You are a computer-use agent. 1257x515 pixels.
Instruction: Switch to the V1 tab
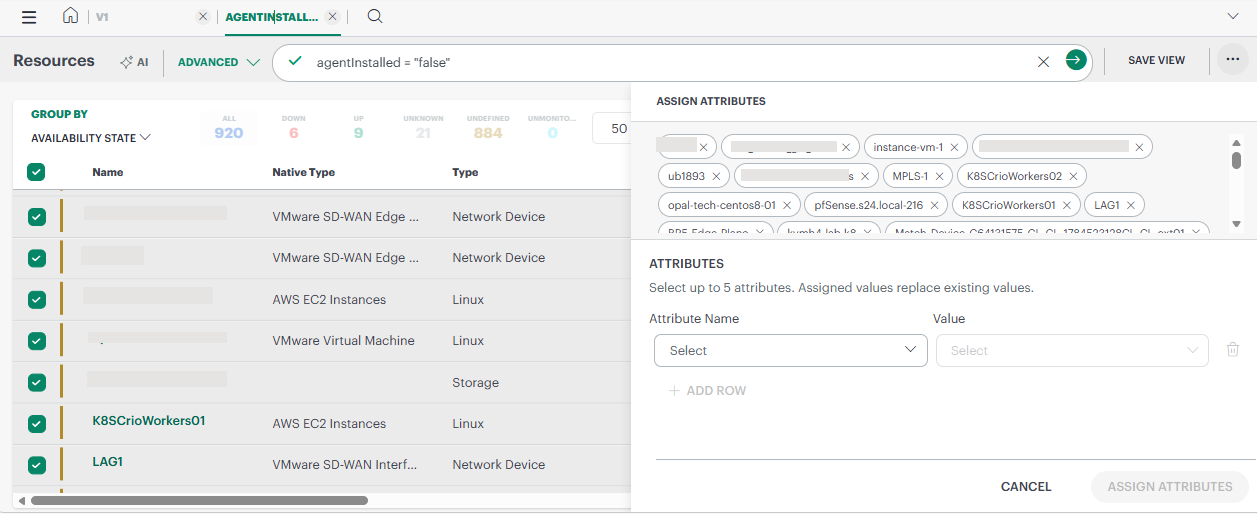(x=102, y=17)
